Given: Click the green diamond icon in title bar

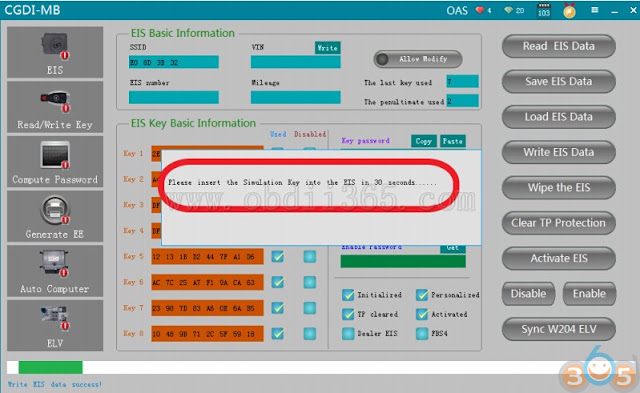Looking at the screenshot, I should [509, 10].
